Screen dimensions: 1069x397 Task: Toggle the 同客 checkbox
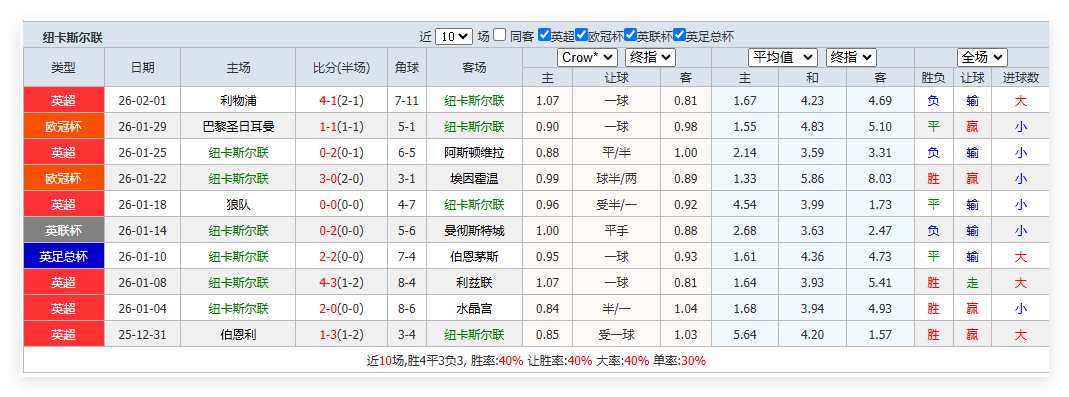pos(500,35)
